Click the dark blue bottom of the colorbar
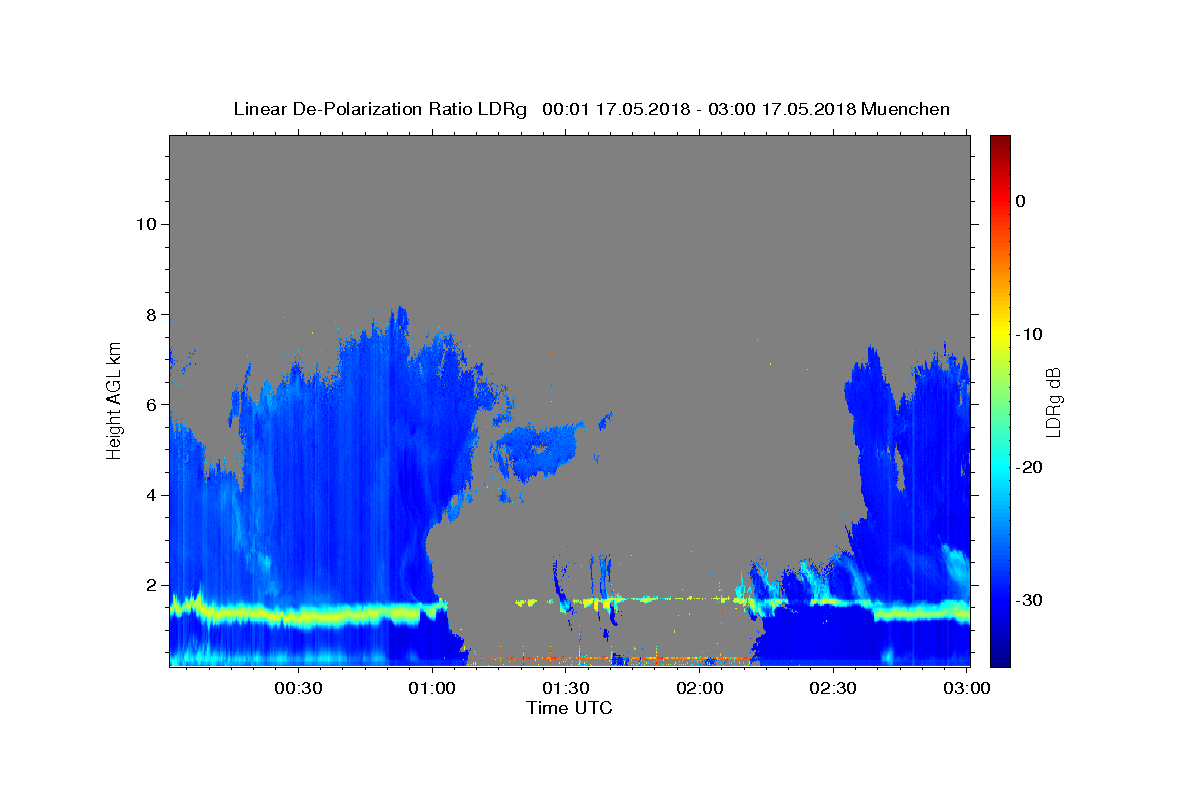Image resolution: width=1200 pixels, height=800 pixels. tap(1000, 658)
